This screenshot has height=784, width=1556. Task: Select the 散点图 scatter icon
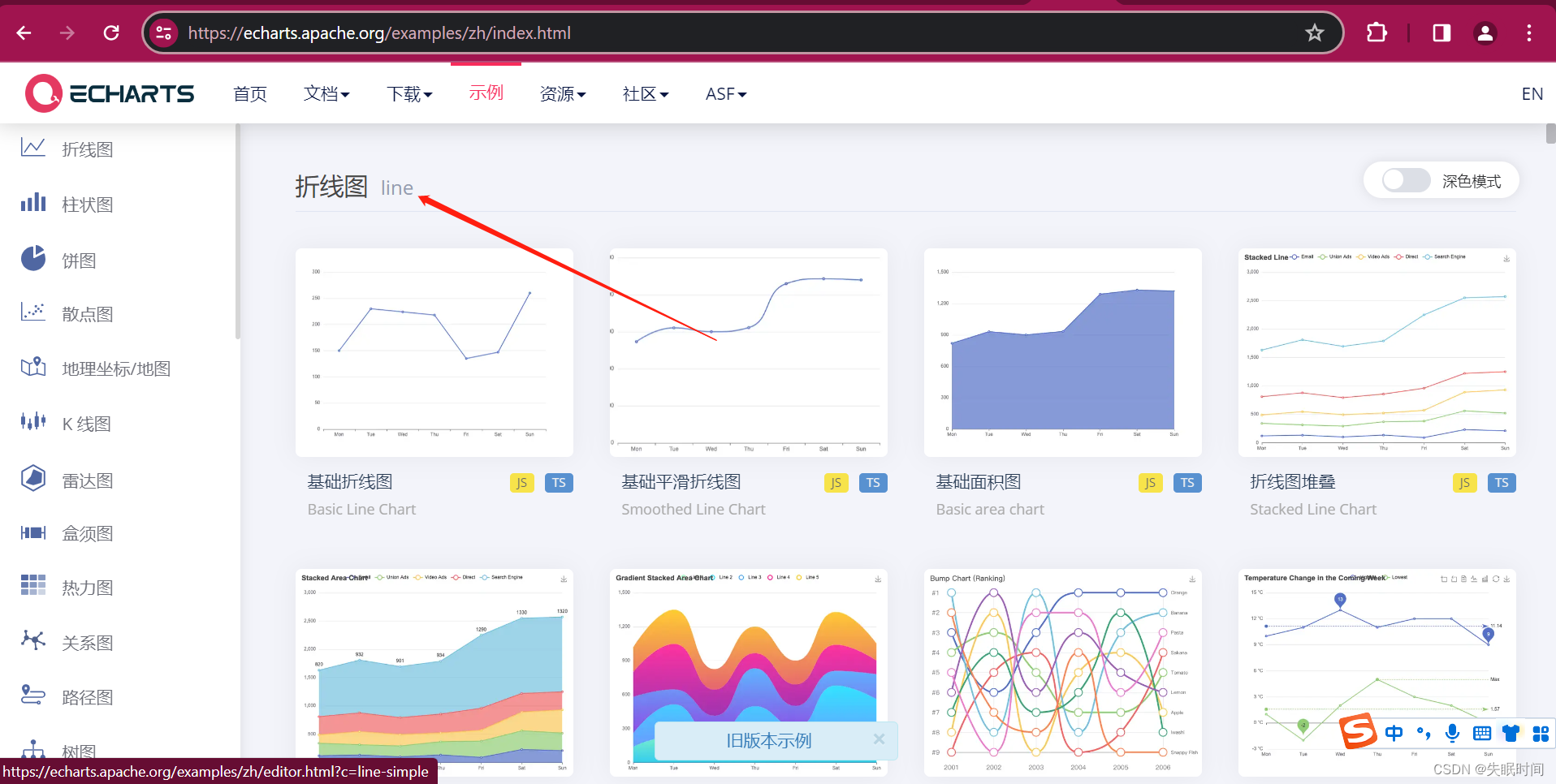tap(33, 312)
